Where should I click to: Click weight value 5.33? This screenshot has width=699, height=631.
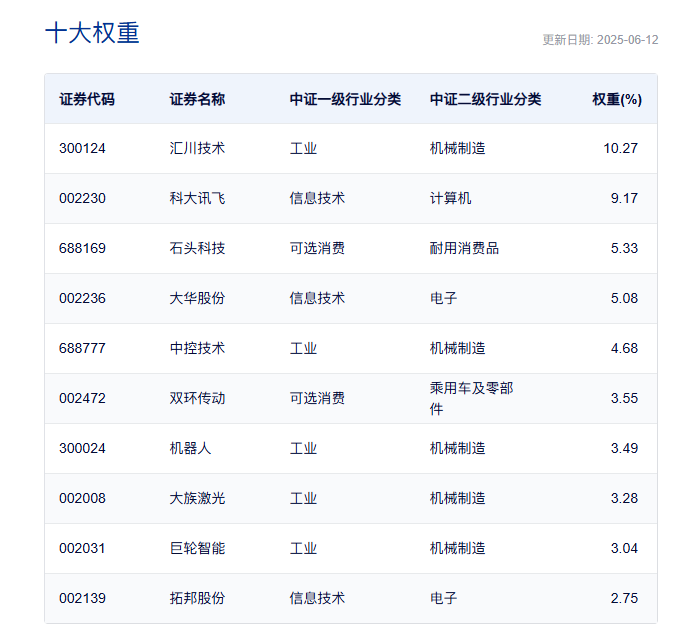click(x=624, y=248)
